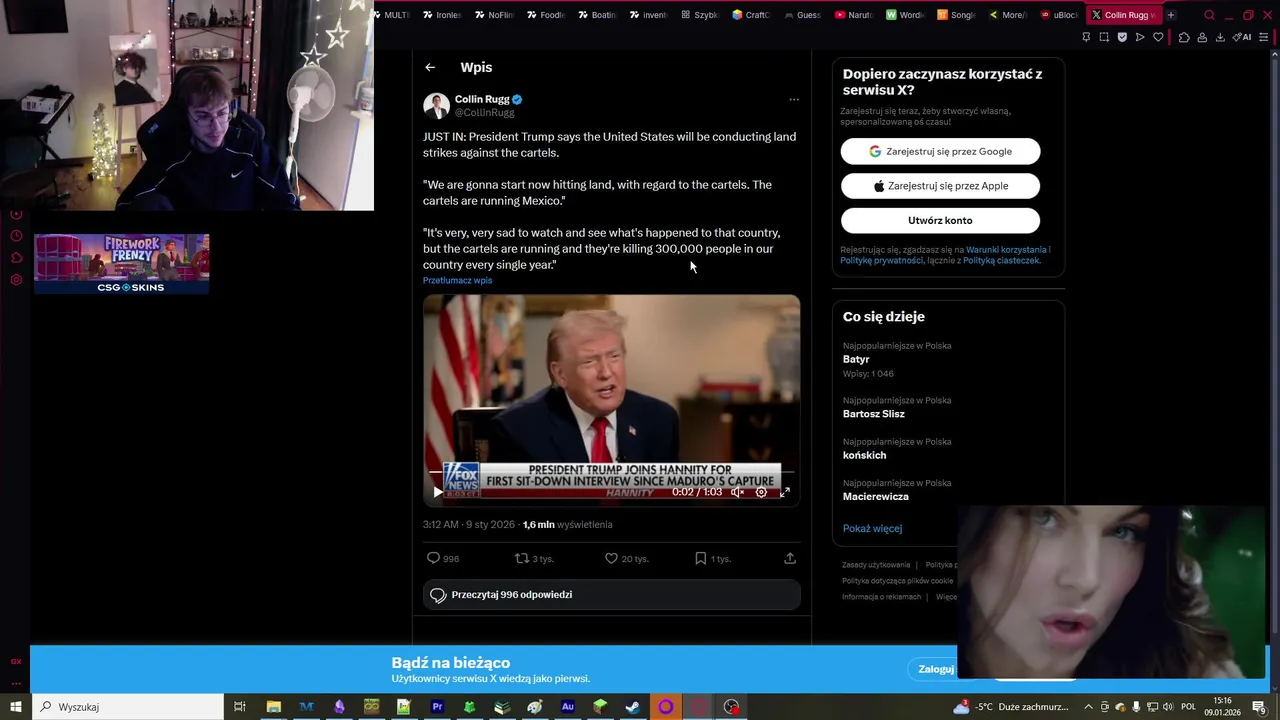Open the @CollinRugg handle link

485,113
